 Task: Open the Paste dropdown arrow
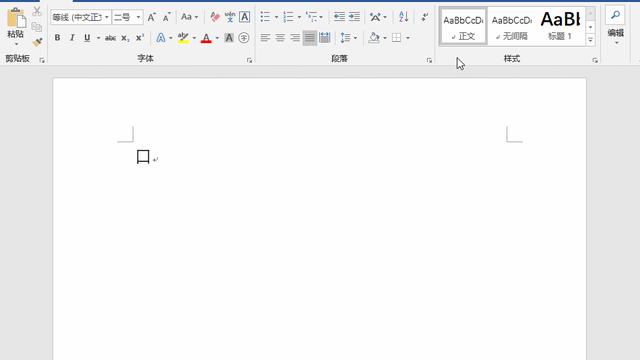16,44
